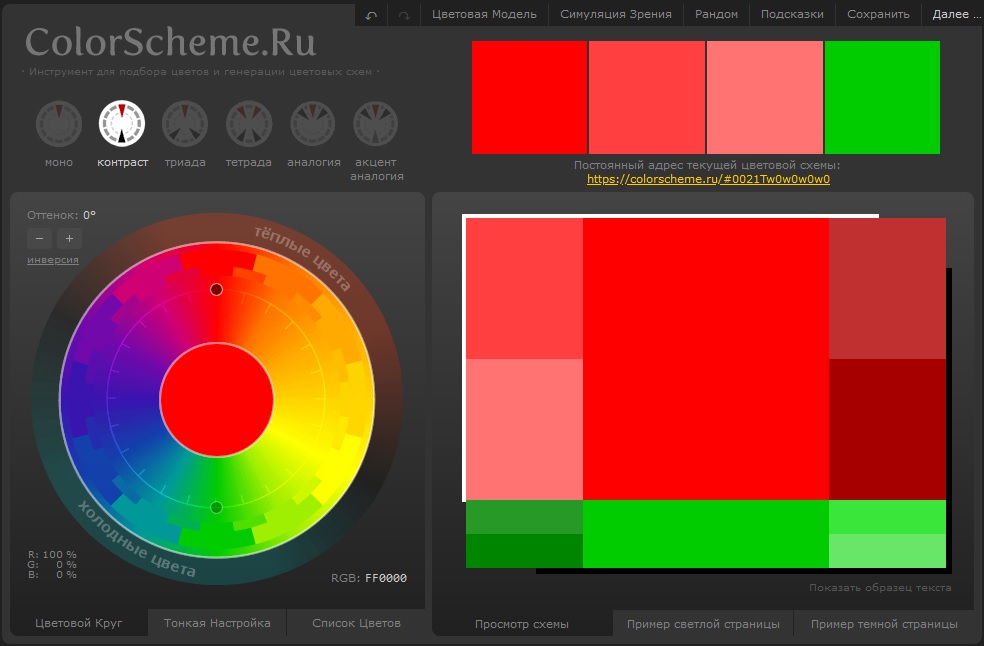Click the darkest green block in preview
The width and height of the screenshot is (984, 646).
pos(525,551)
